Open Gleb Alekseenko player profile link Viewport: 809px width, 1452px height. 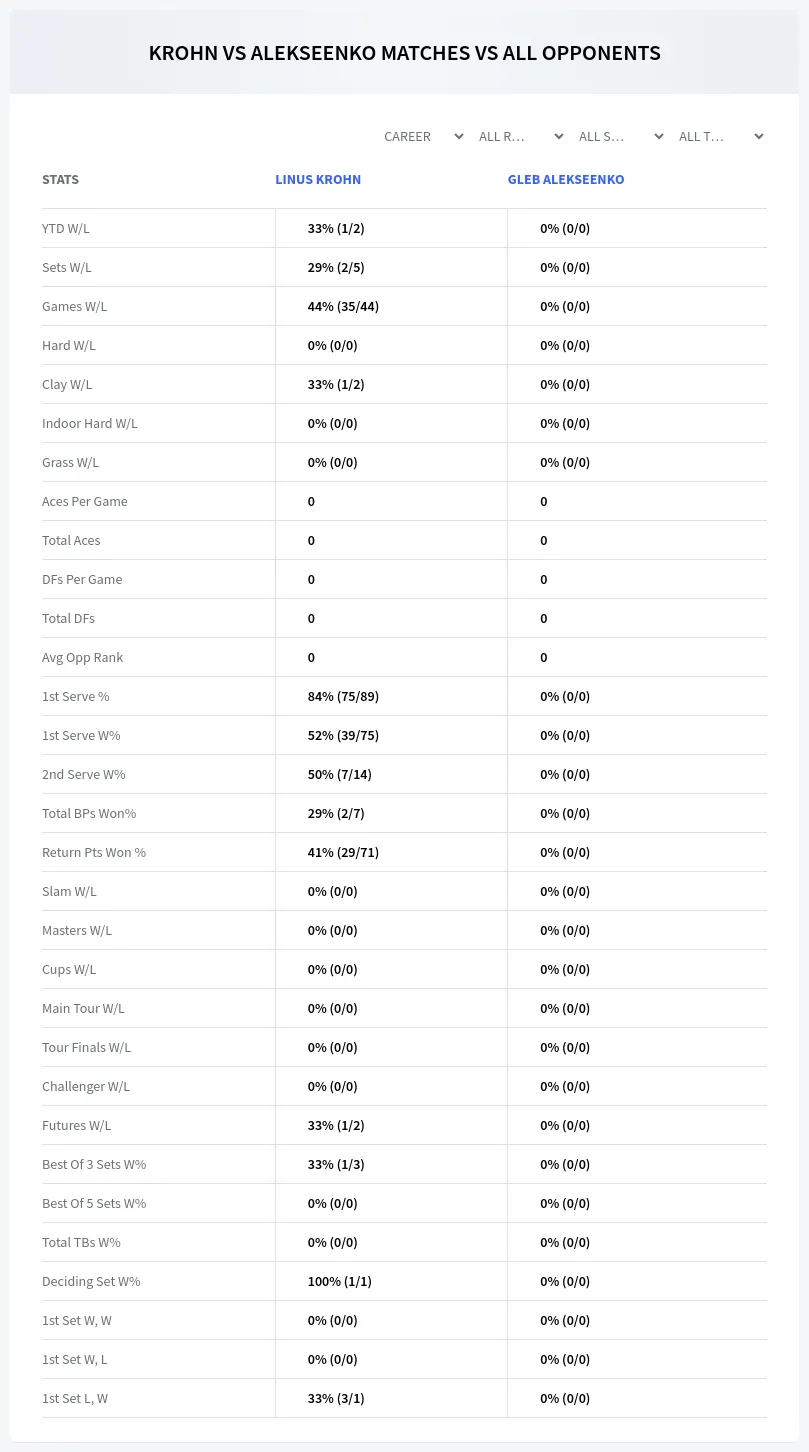coord(566,180)
